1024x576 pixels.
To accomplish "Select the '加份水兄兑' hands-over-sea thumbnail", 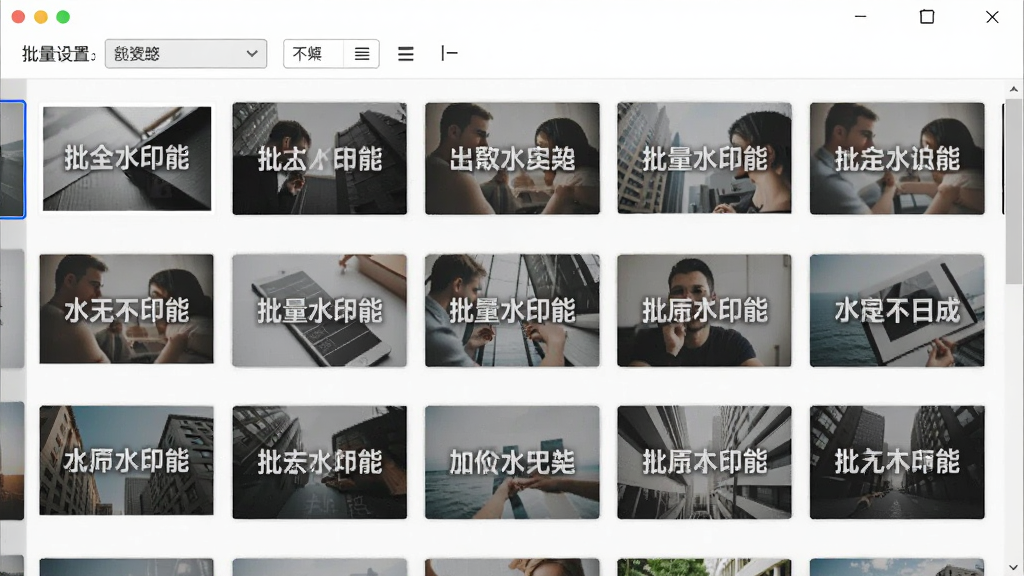I will coord(512,462).
